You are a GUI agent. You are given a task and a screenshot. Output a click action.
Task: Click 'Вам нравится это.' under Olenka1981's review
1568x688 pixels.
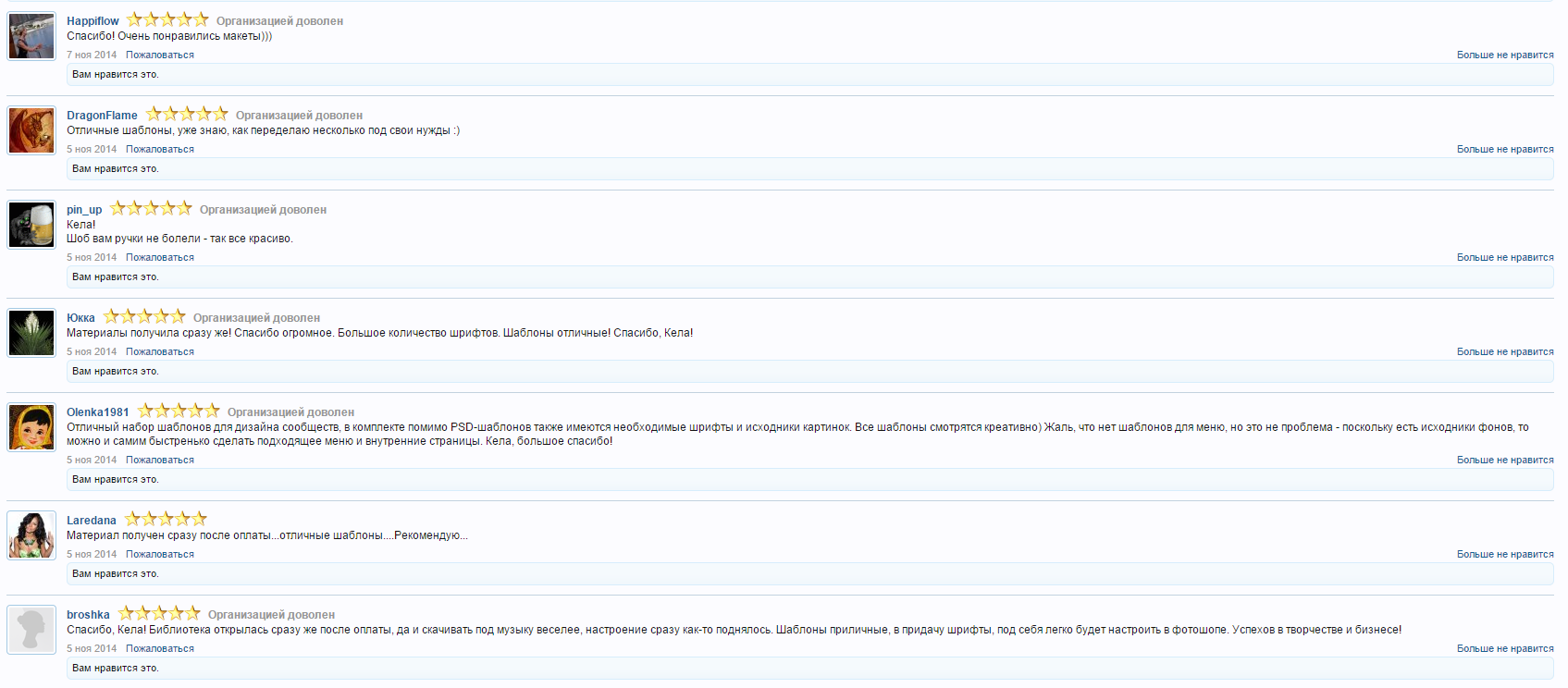(116, 480)
